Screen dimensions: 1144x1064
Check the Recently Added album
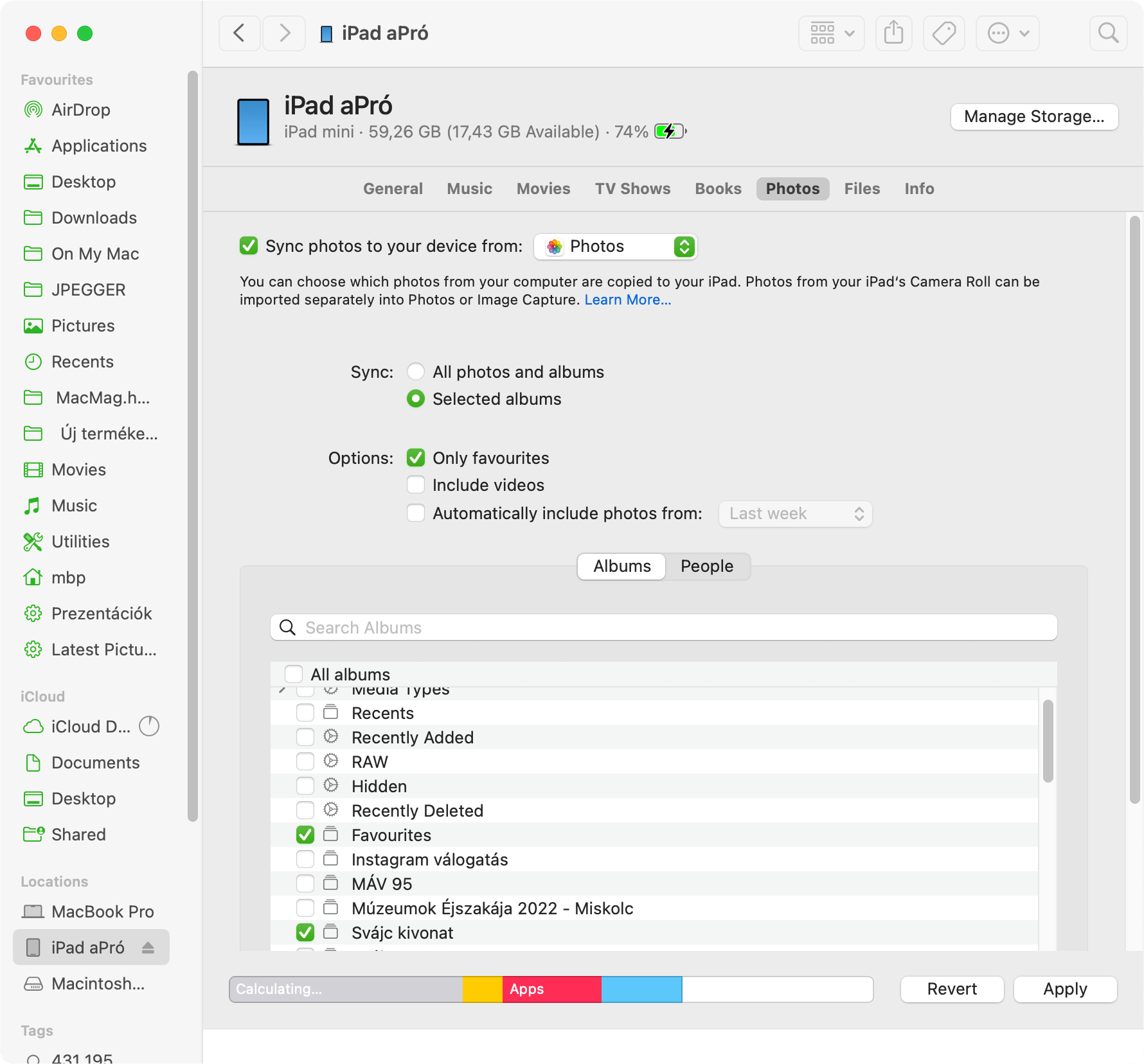pyautogui.click(x=305, y=737)
